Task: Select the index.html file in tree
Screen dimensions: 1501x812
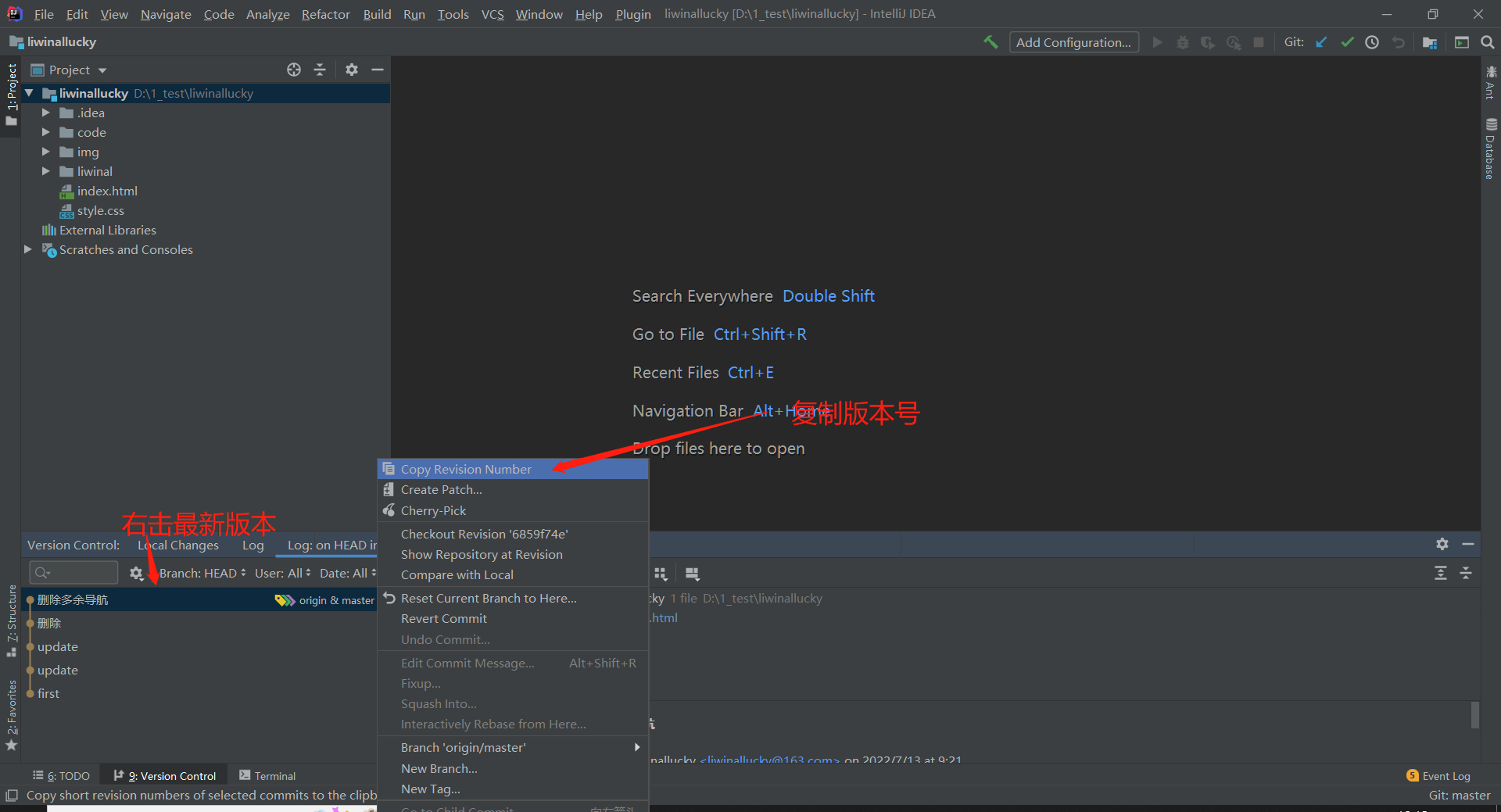Action: coord(107,191)
